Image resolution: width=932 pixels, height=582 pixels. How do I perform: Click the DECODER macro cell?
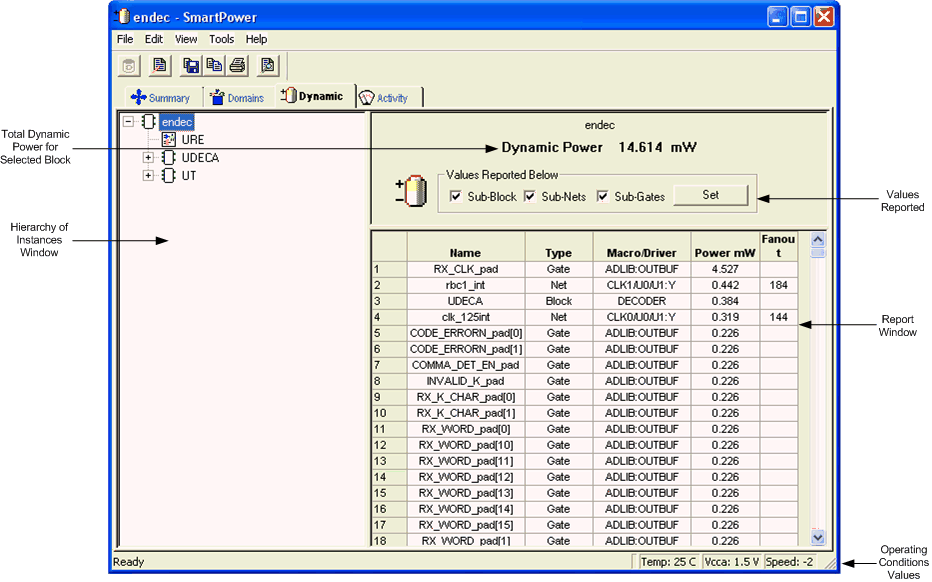coord(641,301)
